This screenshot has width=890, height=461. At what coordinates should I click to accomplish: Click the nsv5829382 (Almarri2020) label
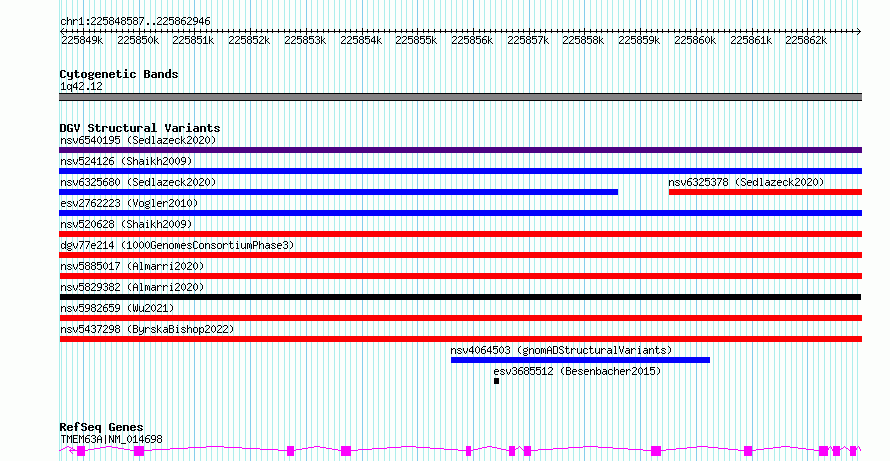point(132,287)
